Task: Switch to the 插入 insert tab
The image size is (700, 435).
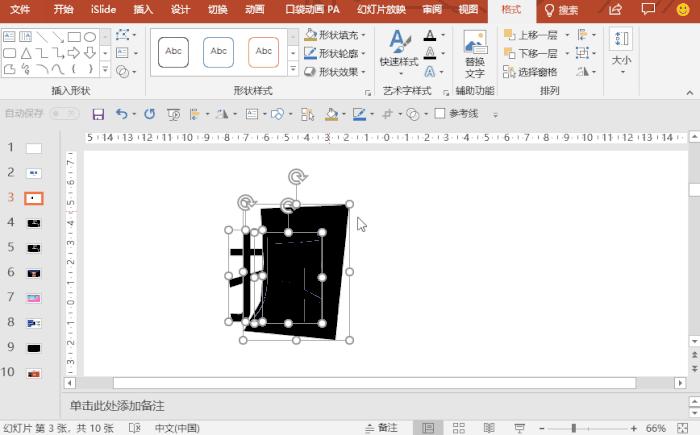Action: click(143, 9)
